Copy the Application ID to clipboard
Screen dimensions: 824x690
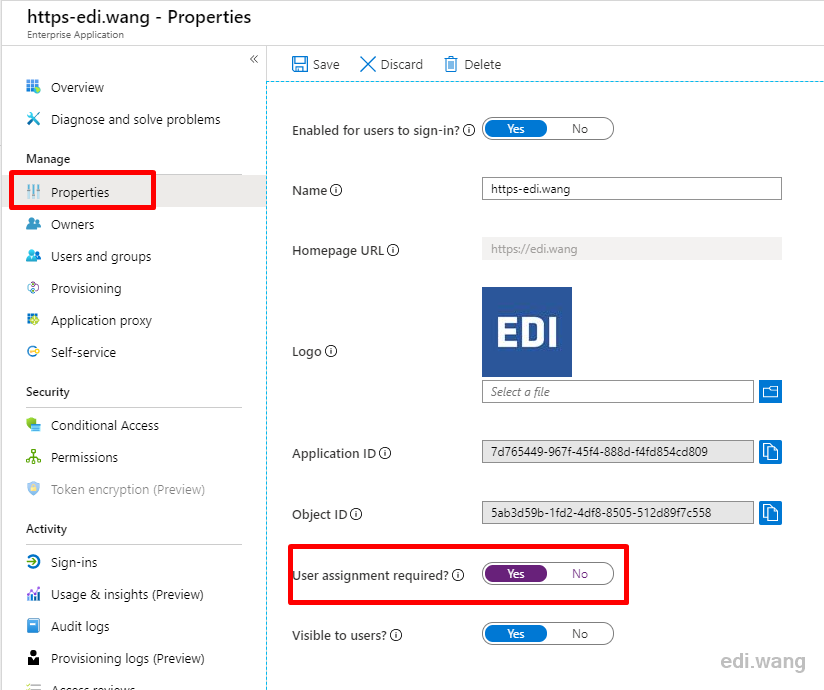pos(770,452)
